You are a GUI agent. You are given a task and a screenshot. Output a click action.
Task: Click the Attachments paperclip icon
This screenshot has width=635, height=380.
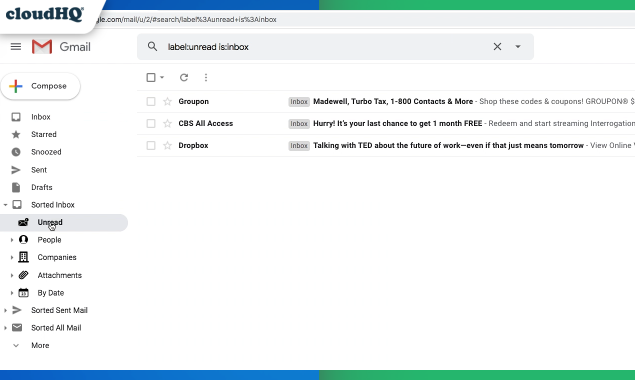point(23,275)
